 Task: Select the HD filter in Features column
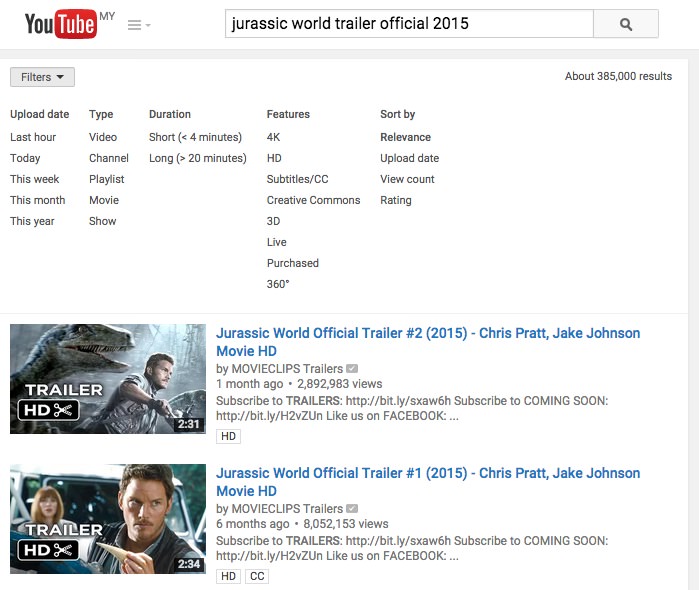pyautogui.click(x=274, y=158)
